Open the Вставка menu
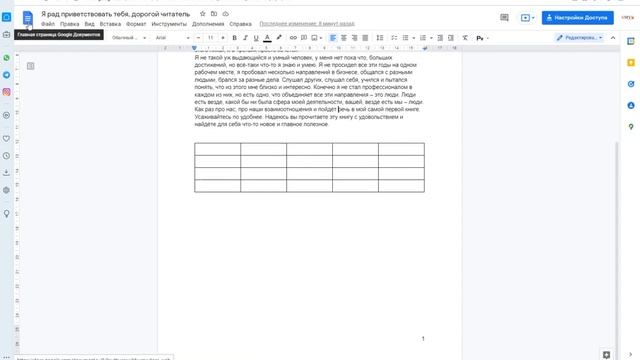This screenshot has height=360, width=640. [x=110, y=24]
